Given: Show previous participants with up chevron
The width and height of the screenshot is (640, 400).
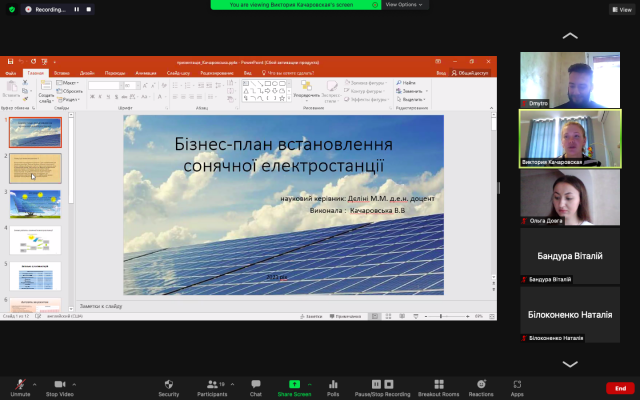Looking at the screenshot, I should pyautogui.click(x=570, y=36).
